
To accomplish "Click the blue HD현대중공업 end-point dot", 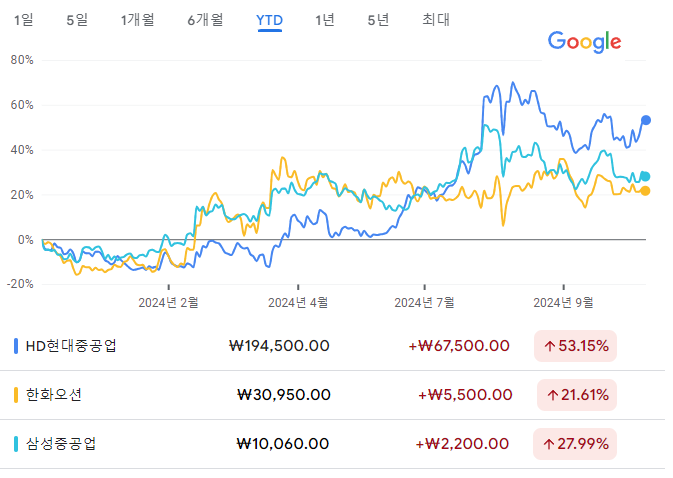I will [x=646, y=120].
